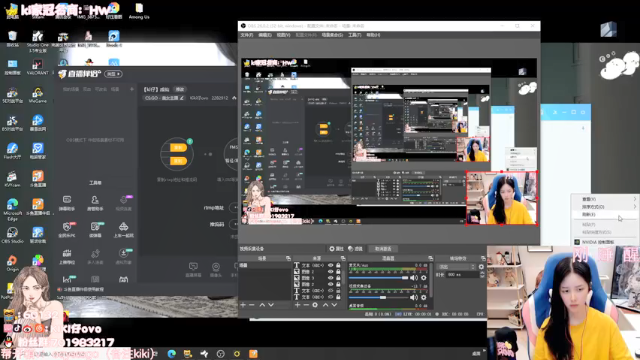
Task: Adjust the 麦克风/Aux volume slider
Action: 378,278
